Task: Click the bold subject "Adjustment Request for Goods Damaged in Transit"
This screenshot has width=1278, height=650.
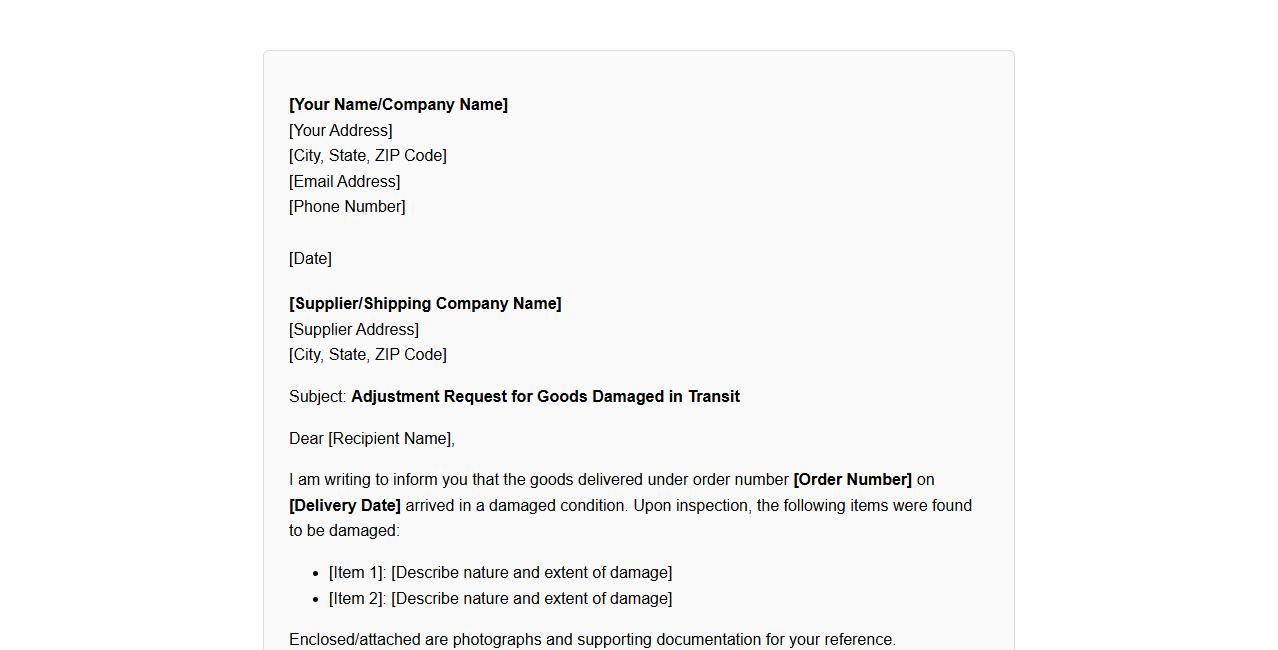Action: pyautogui.click(x=545, y=397)
